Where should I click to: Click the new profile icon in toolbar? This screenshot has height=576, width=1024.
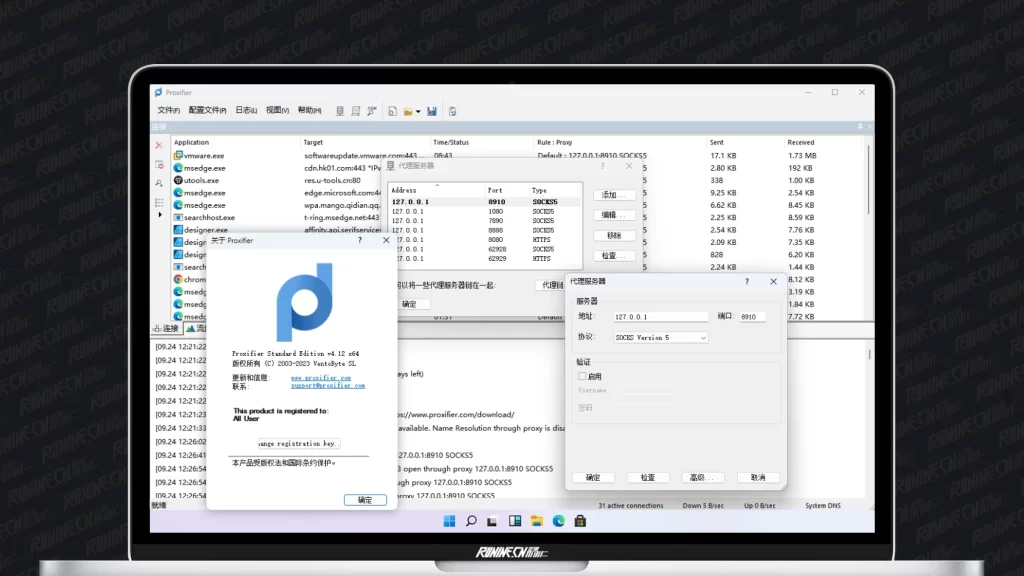tap(393, 111)
